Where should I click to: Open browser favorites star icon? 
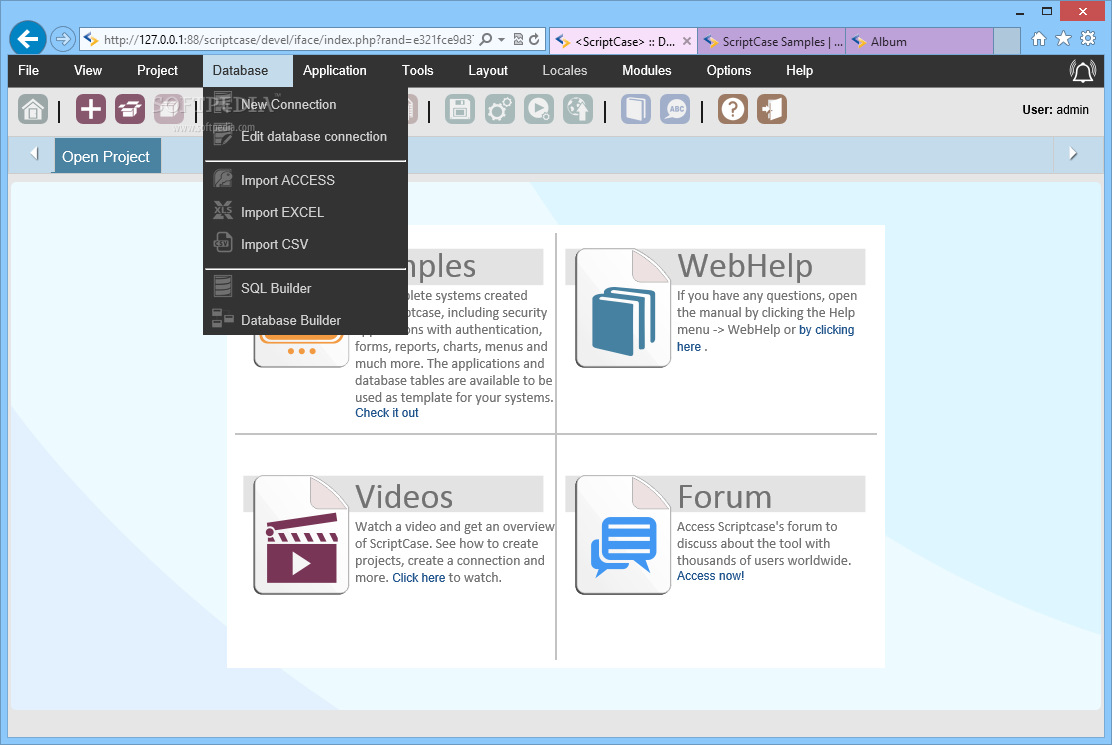point(1063,39)
